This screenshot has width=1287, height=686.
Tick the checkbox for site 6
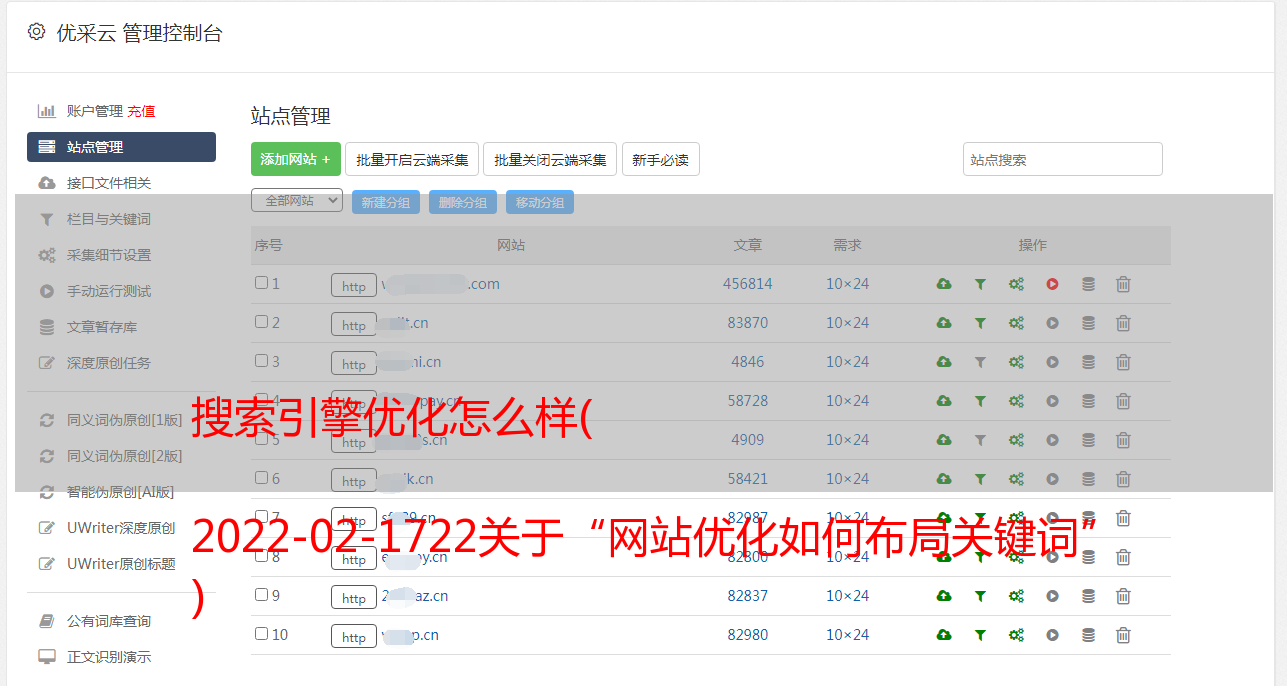point(261,478)
